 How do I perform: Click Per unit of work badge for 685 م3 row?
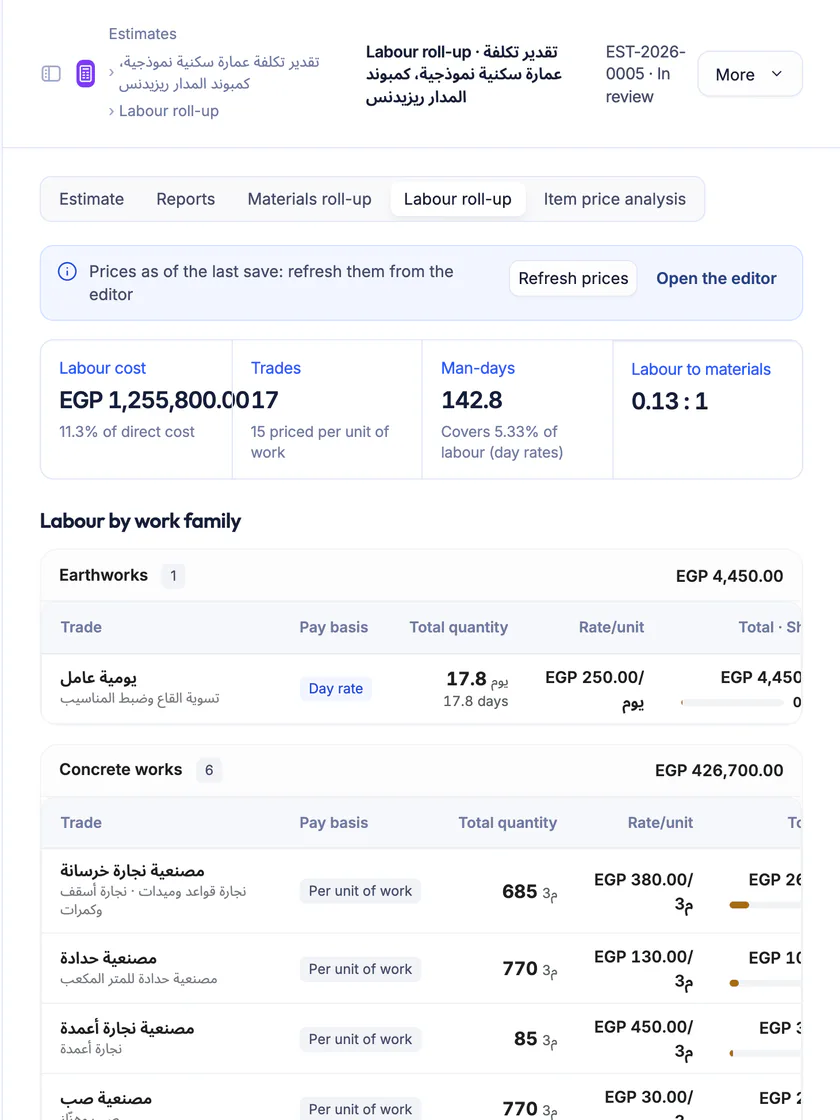pyautogui.click(x=360, y=891)
